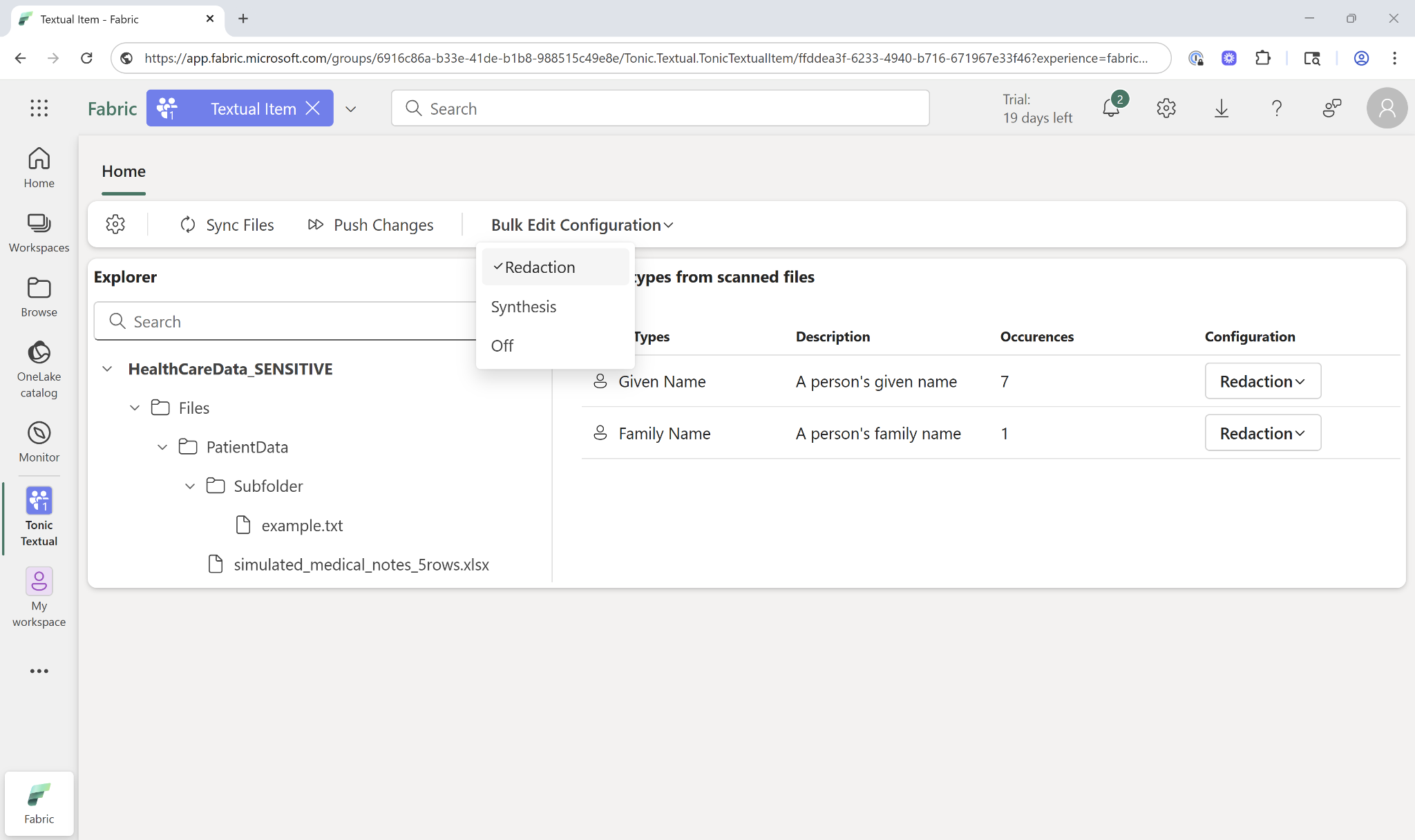Open the Given Name Redaction dropdown
Viewport: 1415px width, 840px height.
coord(1262,381)
